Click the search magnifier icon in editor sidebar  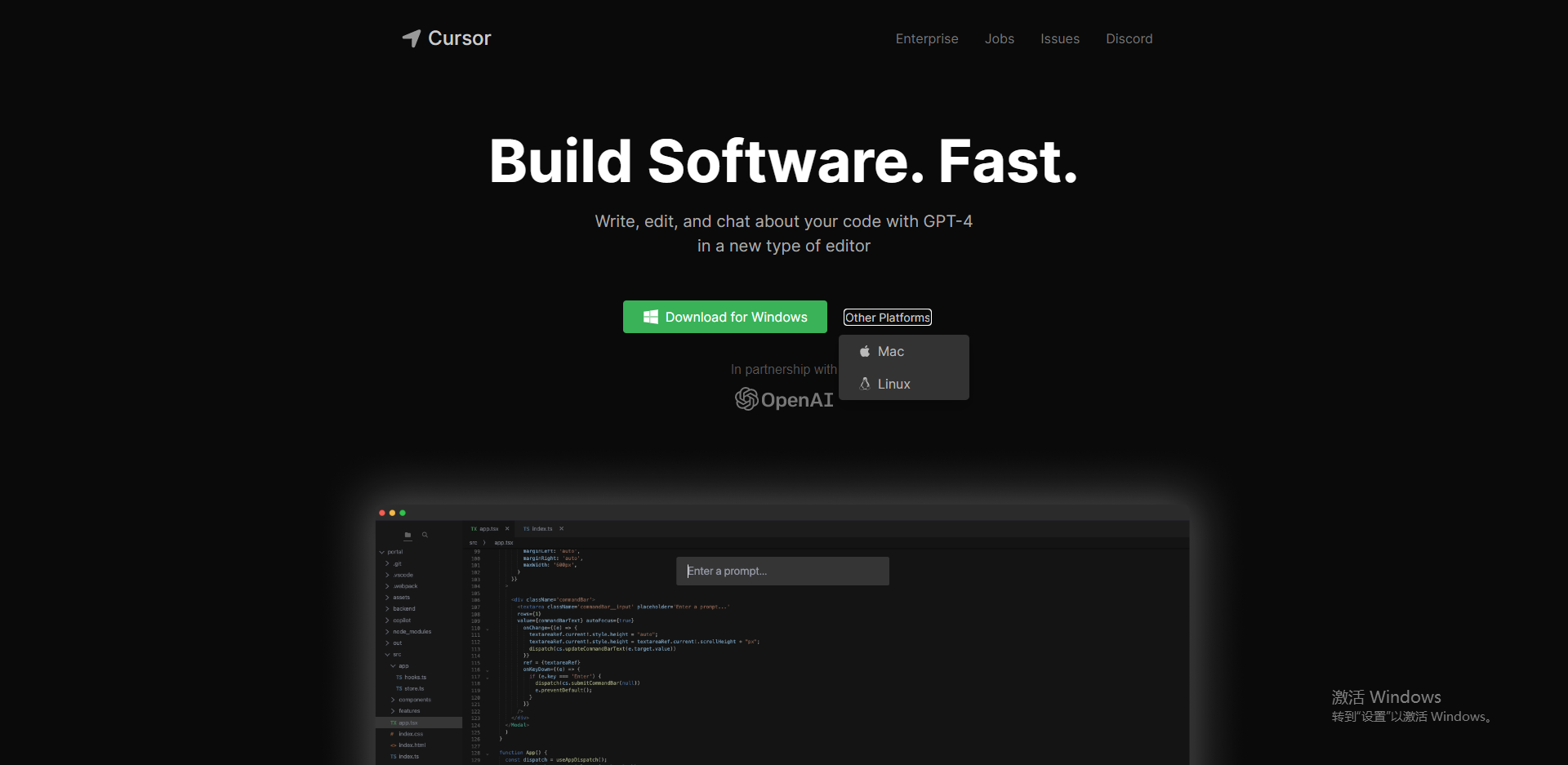[x=425, y=535]
